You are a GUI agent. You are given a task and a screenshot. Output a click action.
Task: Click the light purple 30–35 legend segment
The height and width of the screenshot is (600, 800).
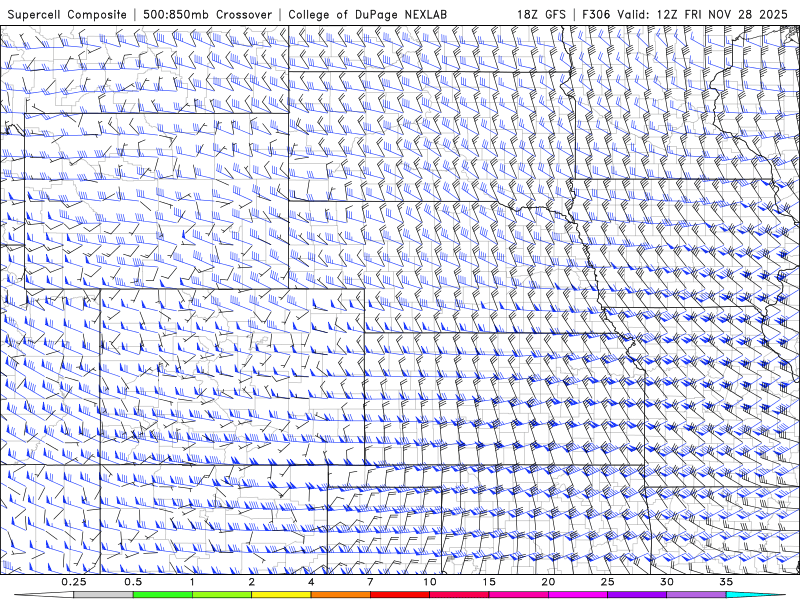coord(696,595)
